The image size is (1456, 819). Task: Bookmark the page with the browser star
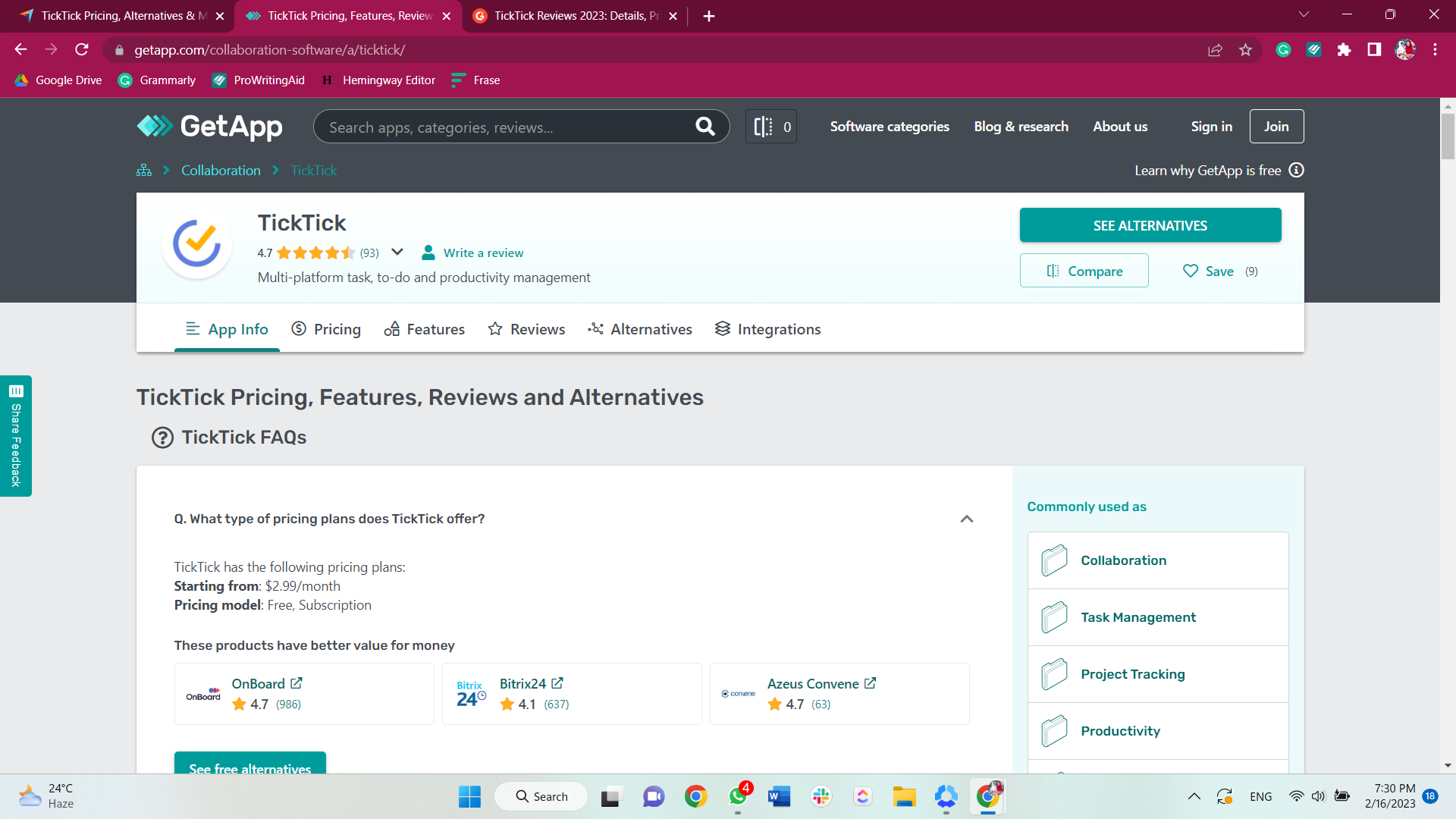[x=1245, y=50]
